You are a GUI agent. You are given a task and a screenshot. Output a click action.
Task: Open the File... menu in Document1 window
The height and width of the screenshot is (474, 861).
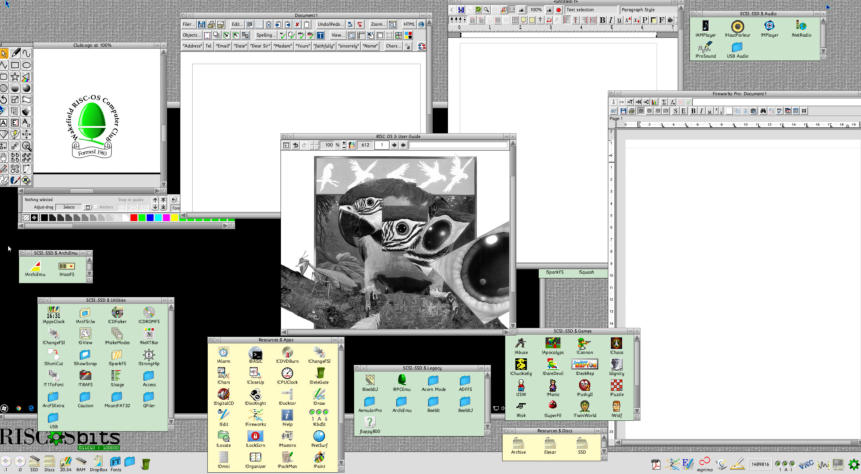pos(188,24)
